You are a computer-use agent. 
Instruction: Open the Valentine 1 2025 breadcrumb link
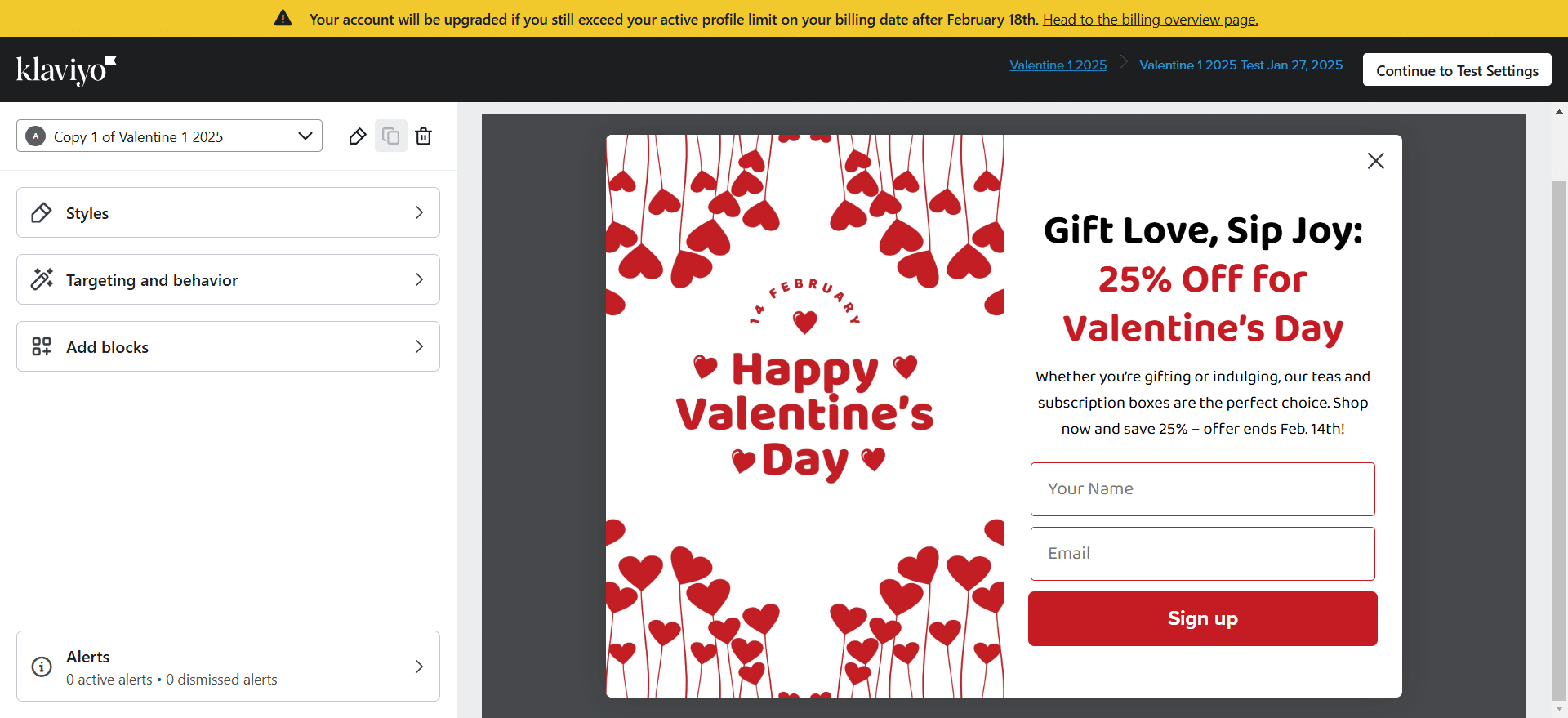click(1058, 65)
